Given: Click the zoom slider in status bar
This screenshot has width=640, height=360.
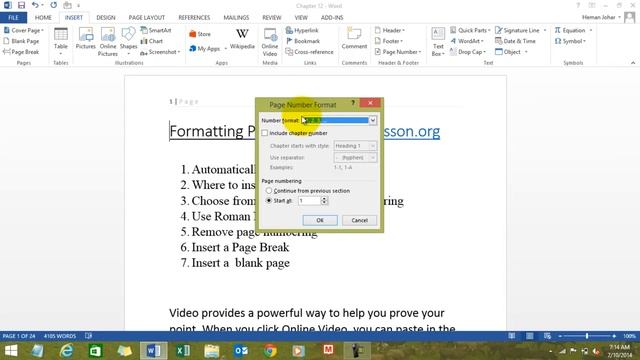Looking at the screenshot, I should coord(587,336).
